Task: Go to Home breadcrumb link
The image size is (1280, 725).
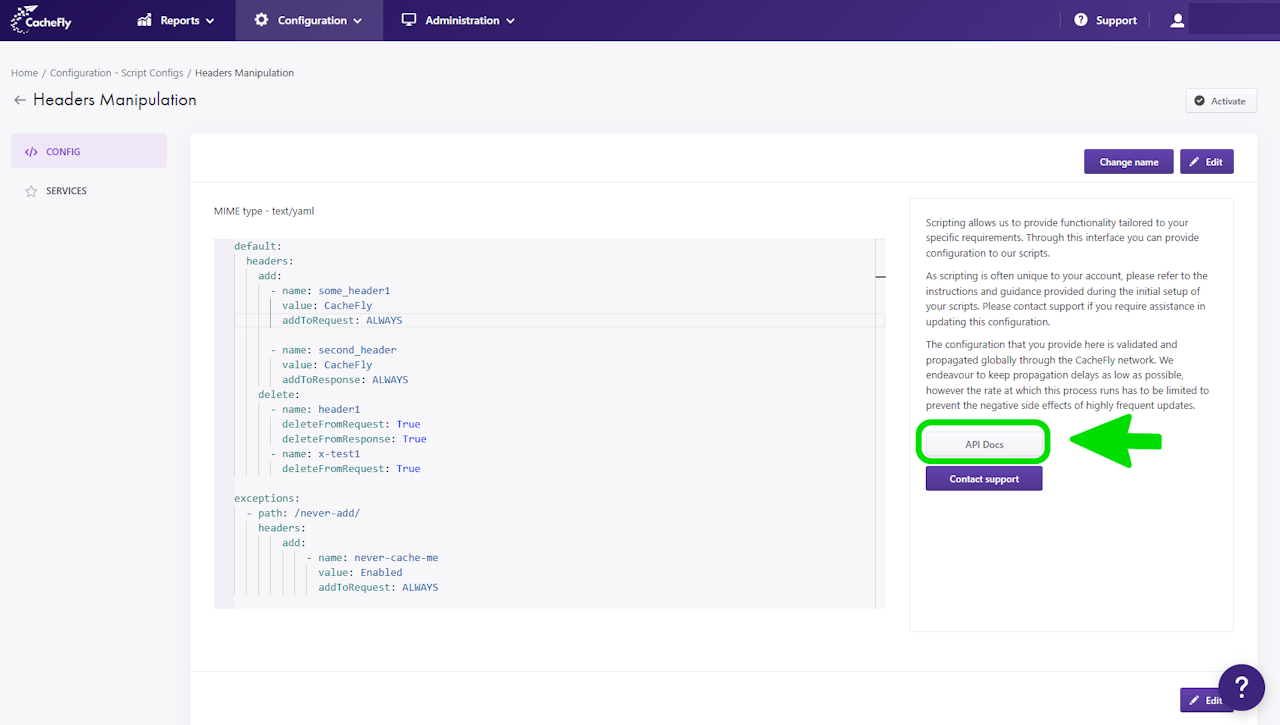Action: click(24, 73)
